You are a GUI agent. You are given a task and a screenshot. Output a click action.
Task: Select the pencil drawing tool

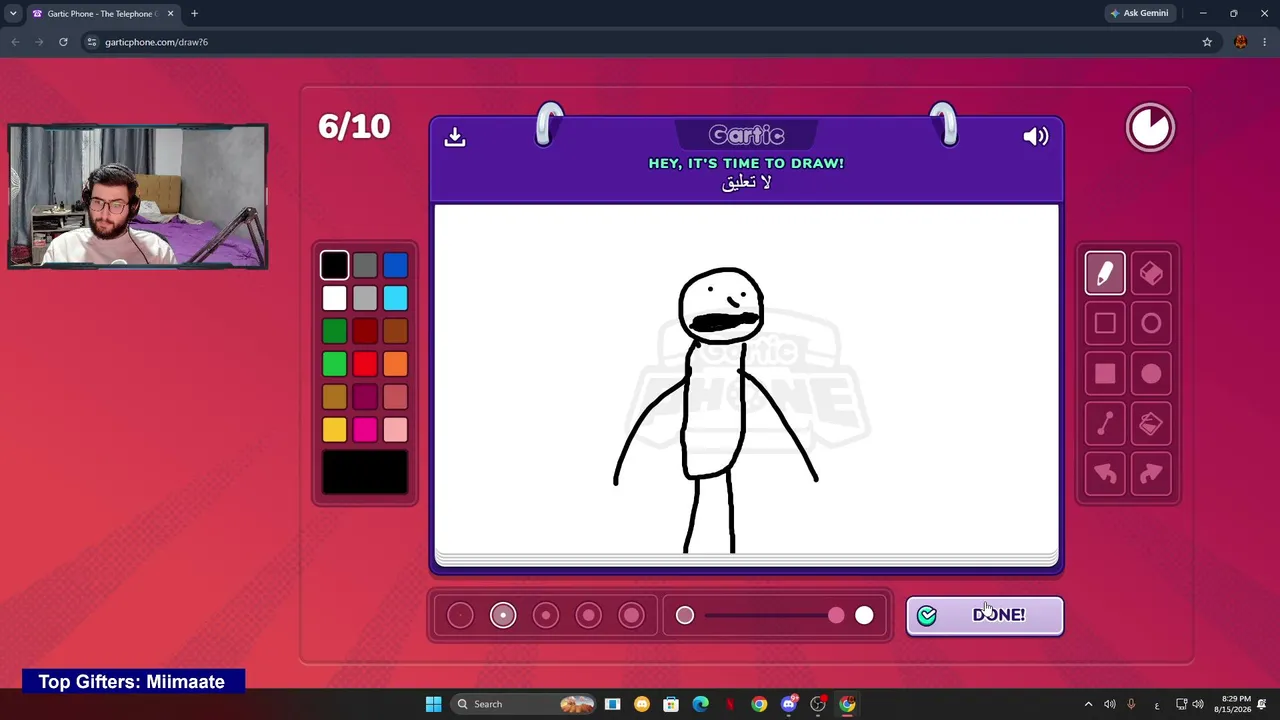[1105, 273]
